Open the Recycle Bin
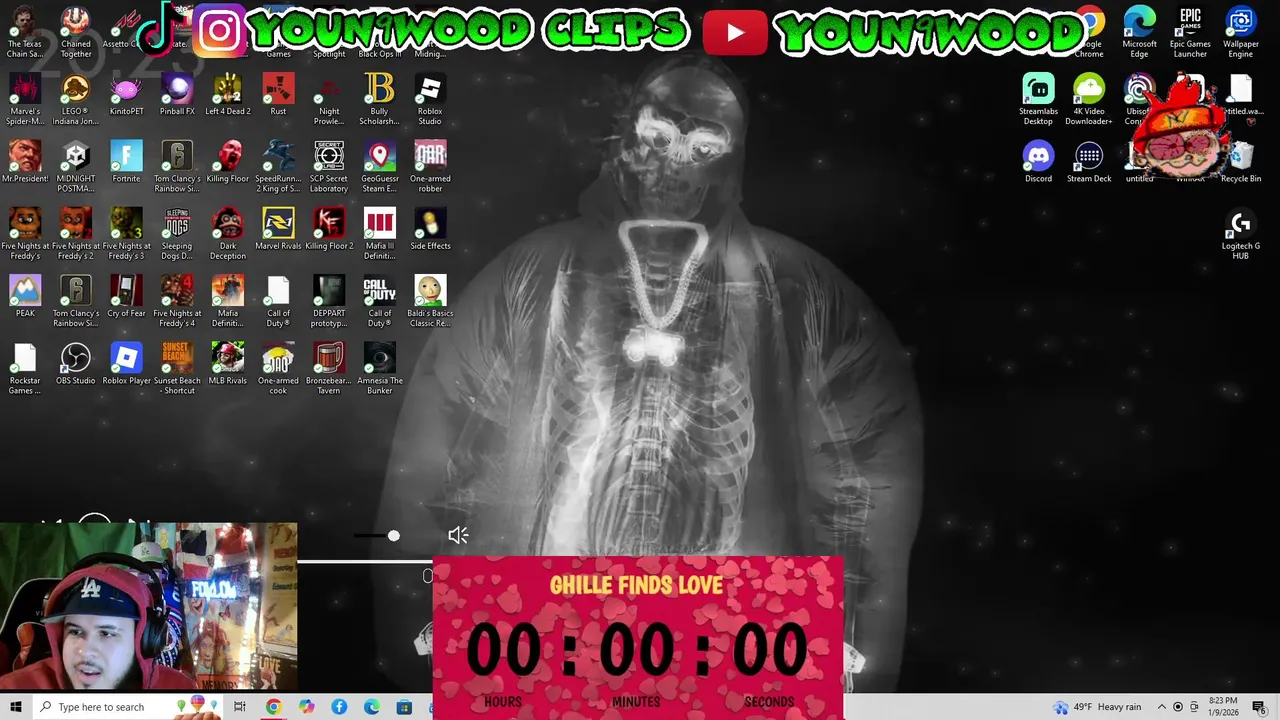The height and width of the screenshot is (720, 1280). click(x=1241, y=163)
